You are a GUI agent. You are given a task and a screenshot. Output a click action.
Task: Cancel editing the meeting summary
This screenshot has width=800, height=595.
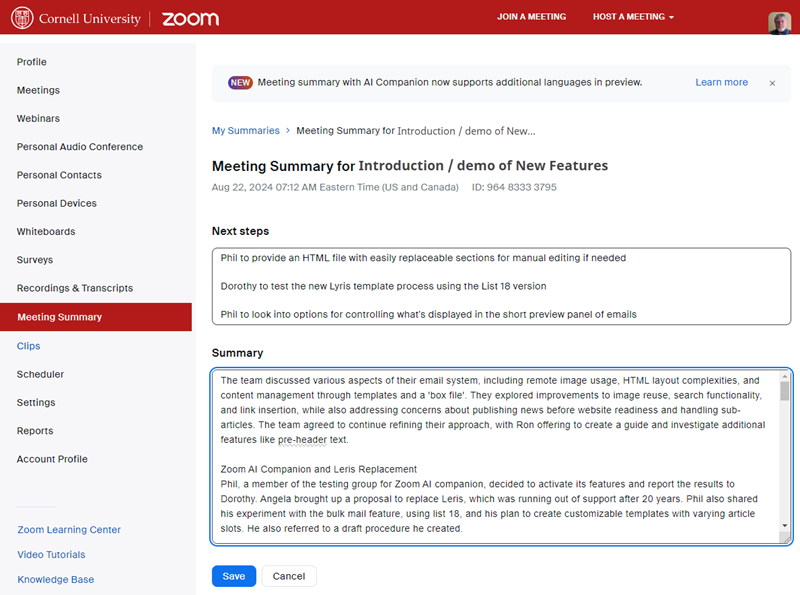289,576
